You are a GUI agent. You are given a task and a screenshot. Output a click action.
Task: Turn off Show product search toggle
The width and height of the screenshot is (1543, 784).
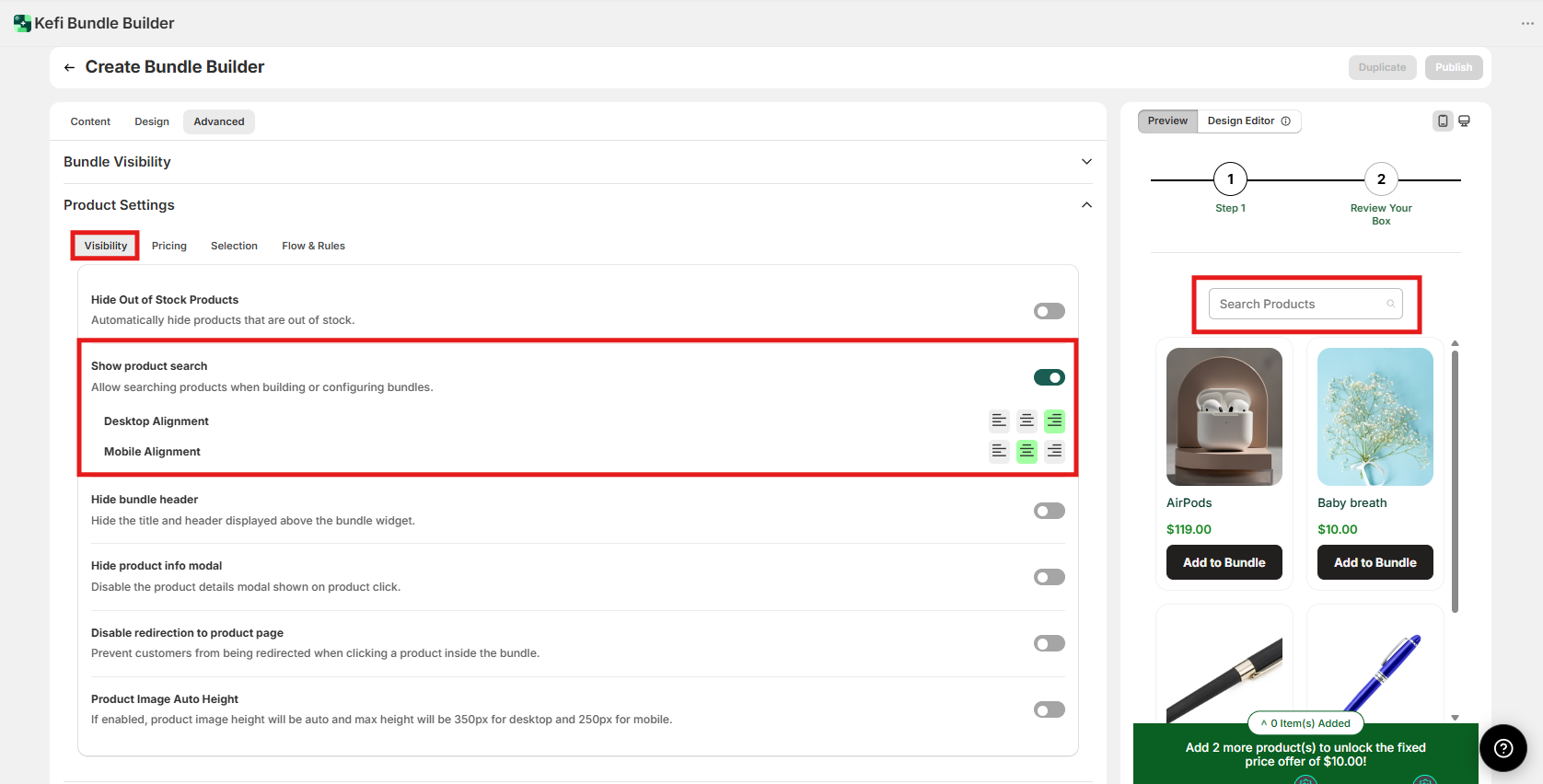pos(1050,377)
